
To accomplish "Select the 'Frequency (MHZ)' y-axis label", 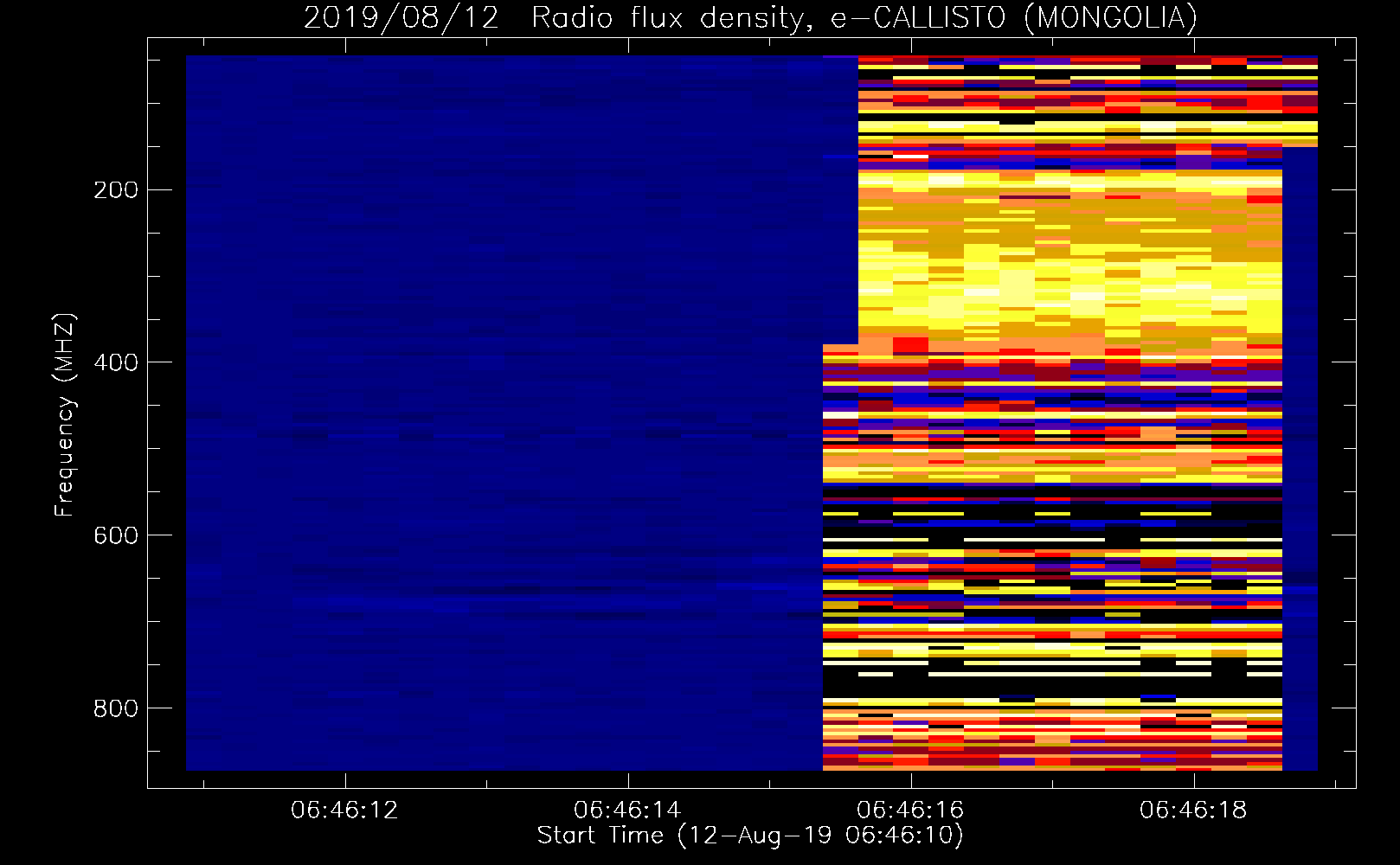I will (x=64, y=415).
